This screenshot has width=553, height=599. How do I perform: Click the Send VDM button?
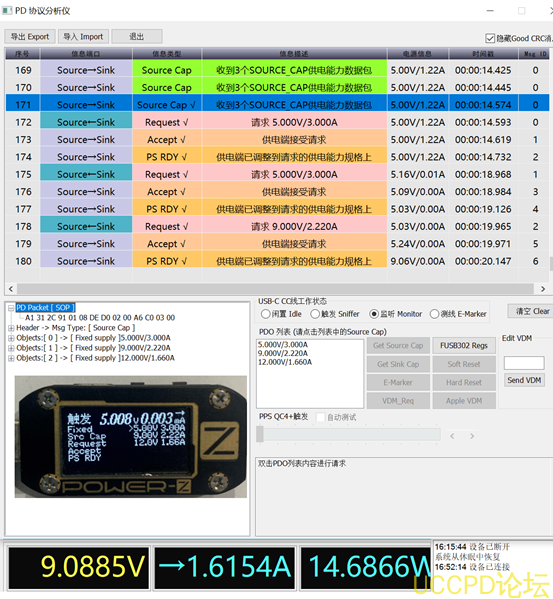(x=524, y=380)
